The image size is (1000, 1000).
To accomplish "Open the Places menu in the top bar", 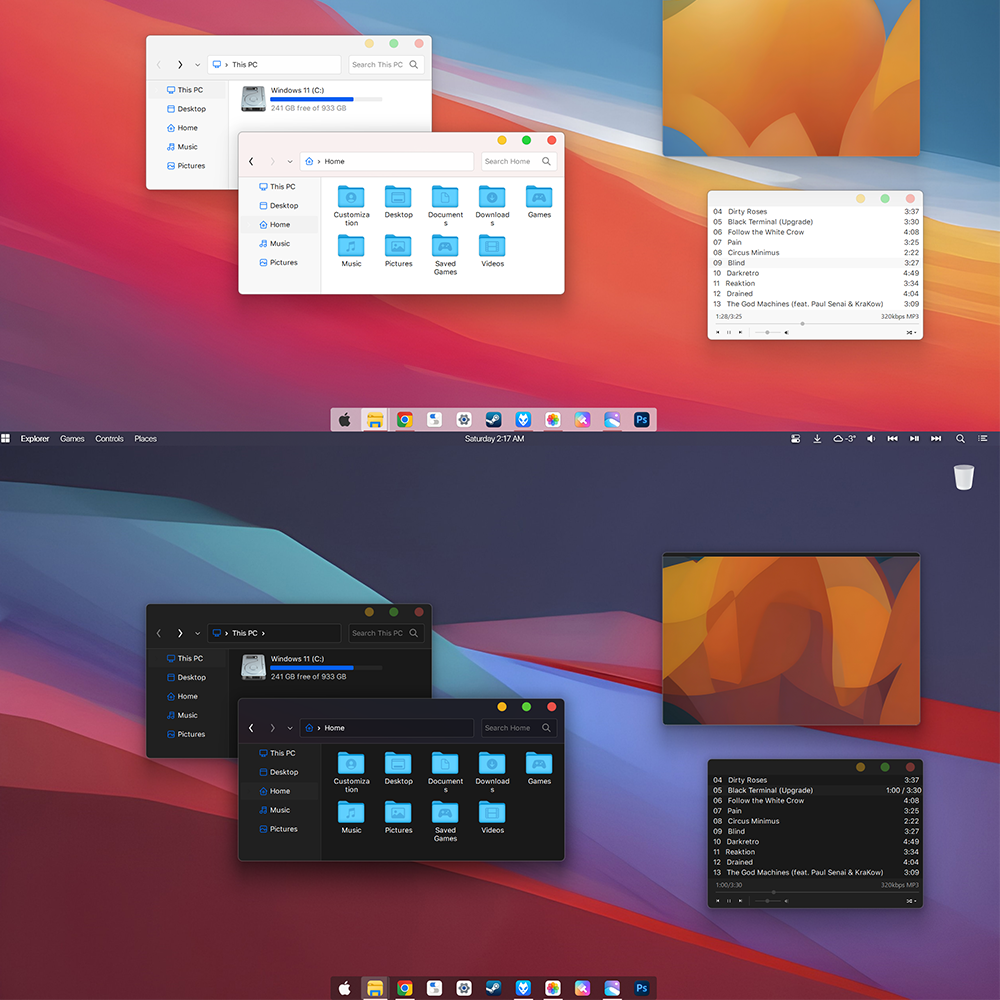I will point(145,439).
